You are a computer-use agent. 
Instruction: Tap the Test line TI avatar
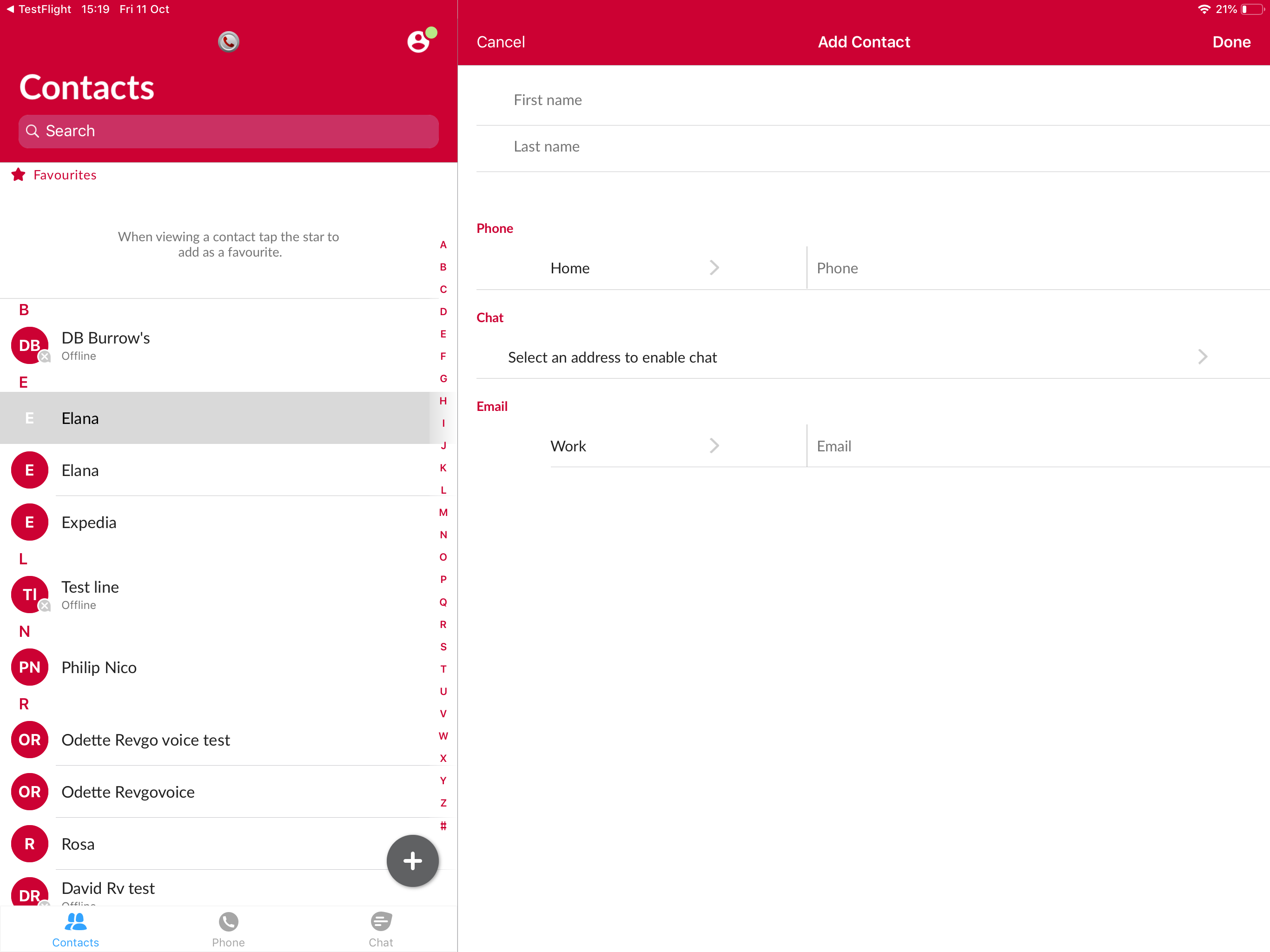[x=30, y=594]
